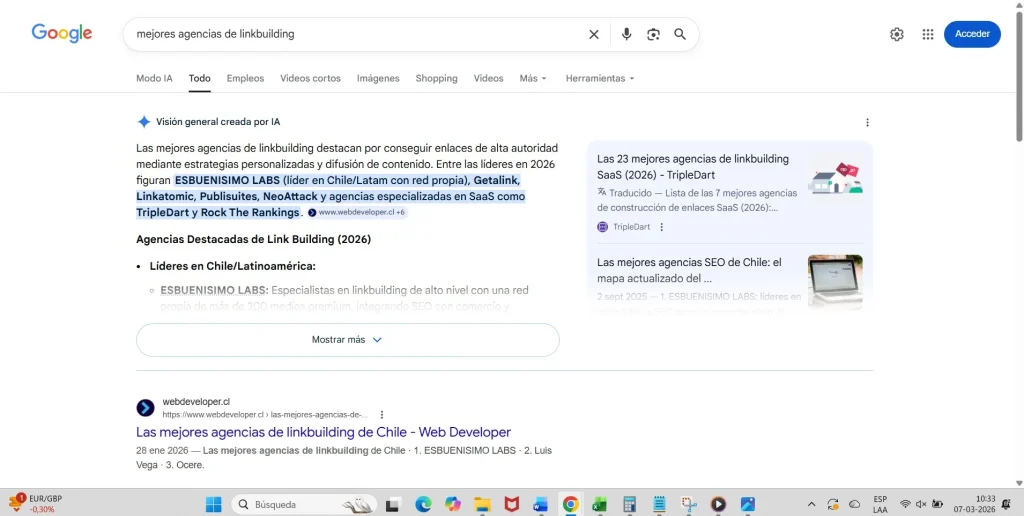1024x516 pixels.
Task: Open Snipping Tool from the taskbar
Action: pyautogui.click(x=688, y=504)
